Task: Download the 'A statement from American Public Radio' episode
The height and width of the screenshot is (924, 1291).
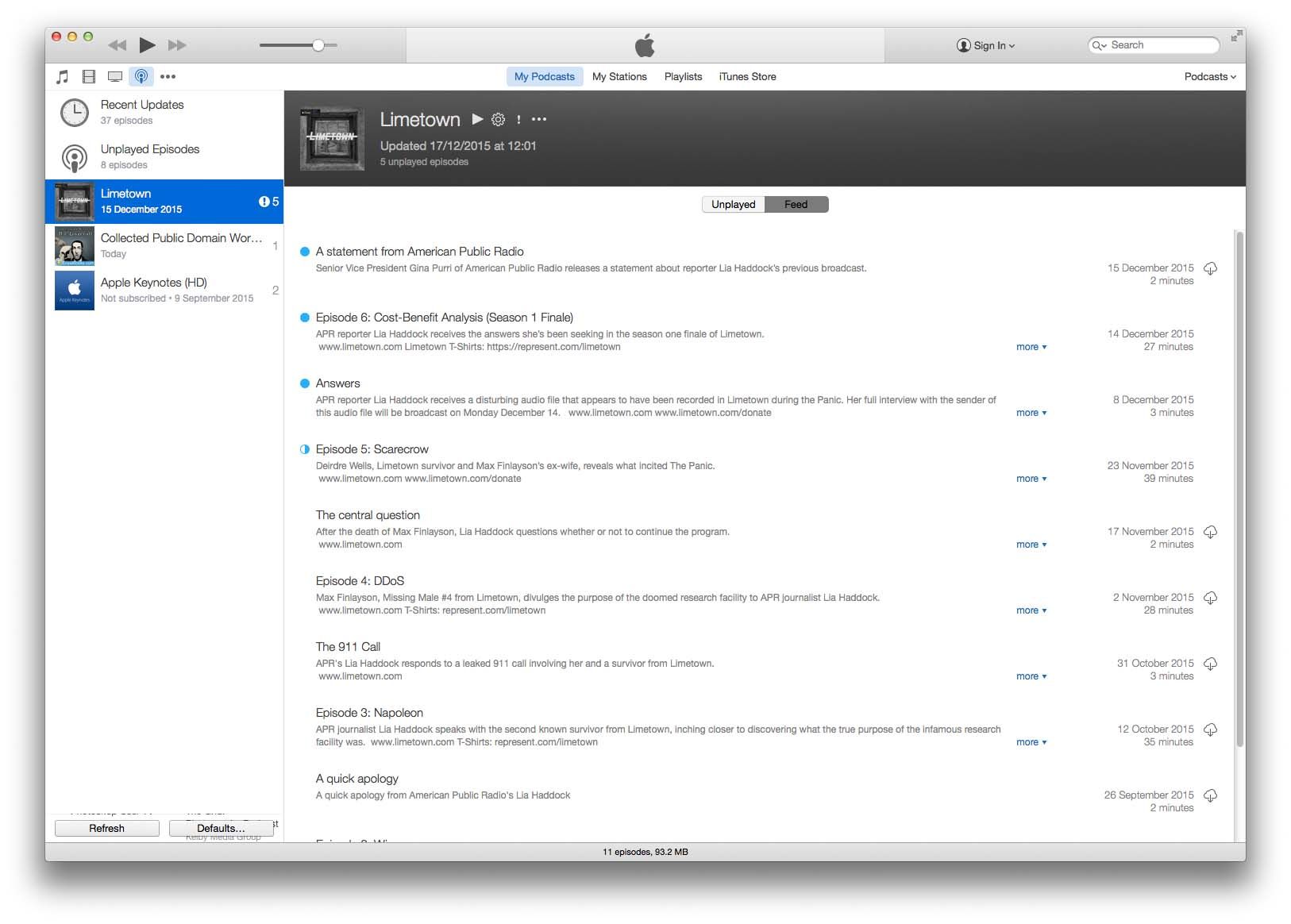Action: (x=1210, y=268)
